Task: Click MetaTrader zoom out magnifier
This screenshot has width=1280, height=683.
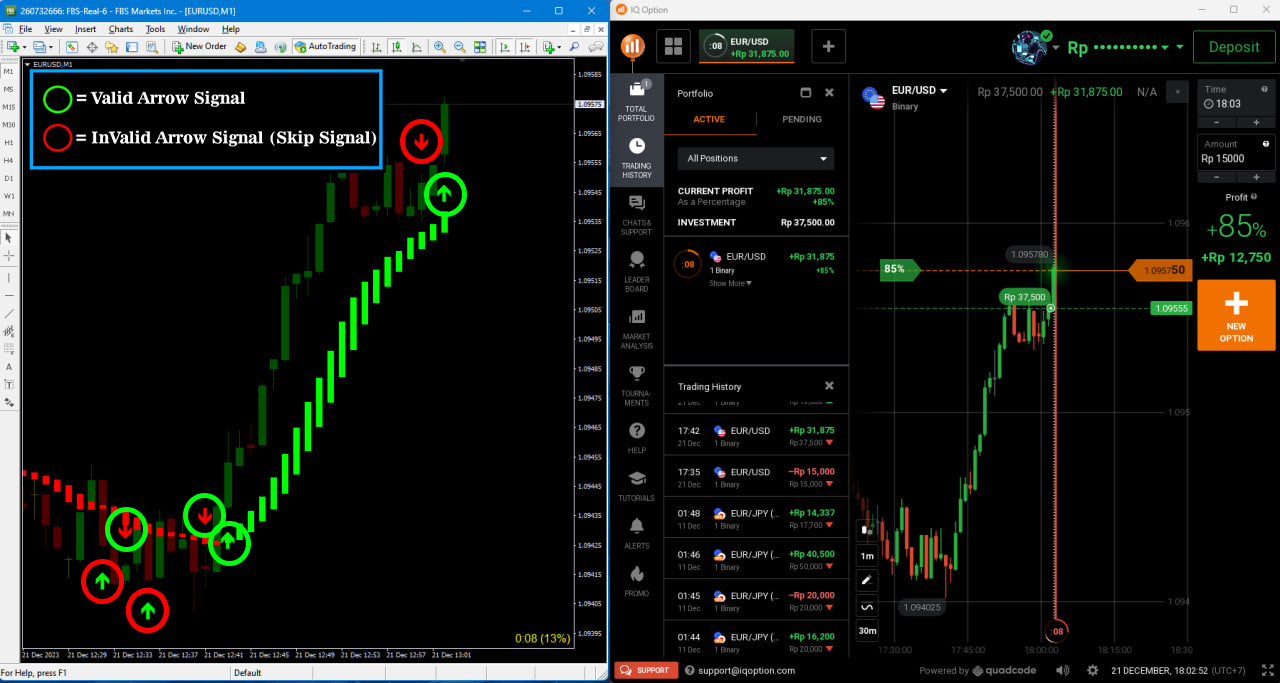Action: pyautogui.click(x=459, y=46)
